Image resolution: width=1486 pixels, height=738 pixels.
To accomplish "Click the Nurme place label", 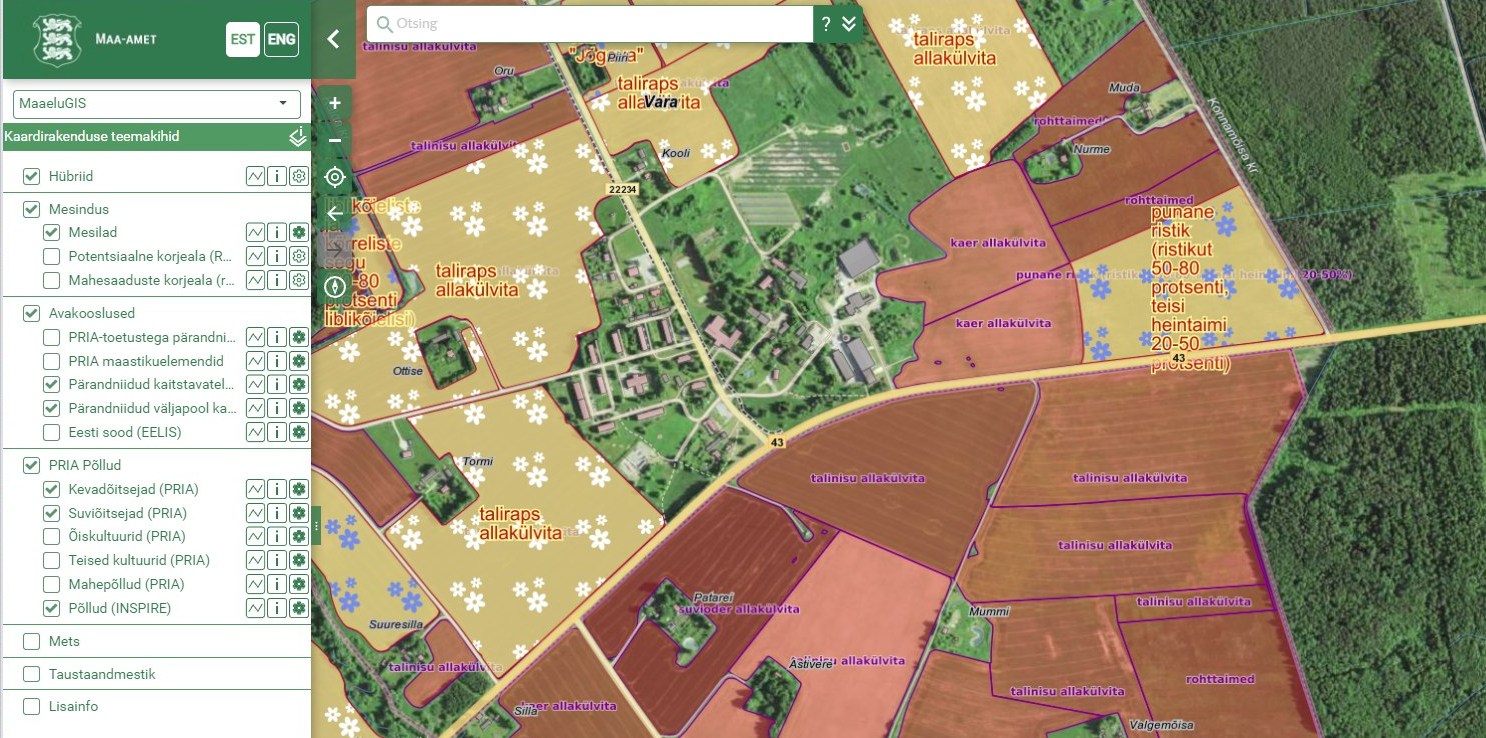I will (x=1092, y=149).
